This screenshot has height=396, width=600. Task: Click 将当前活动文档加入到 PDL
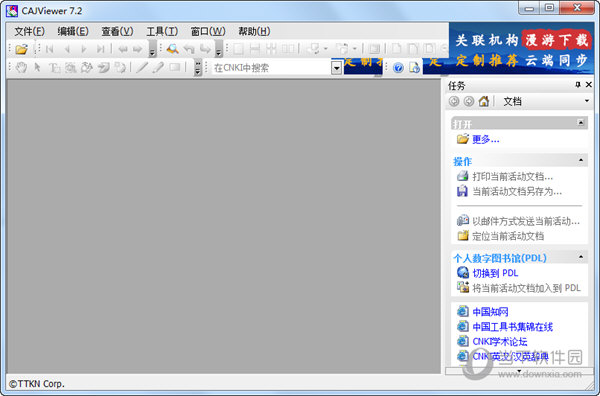[x=526, y=288]
